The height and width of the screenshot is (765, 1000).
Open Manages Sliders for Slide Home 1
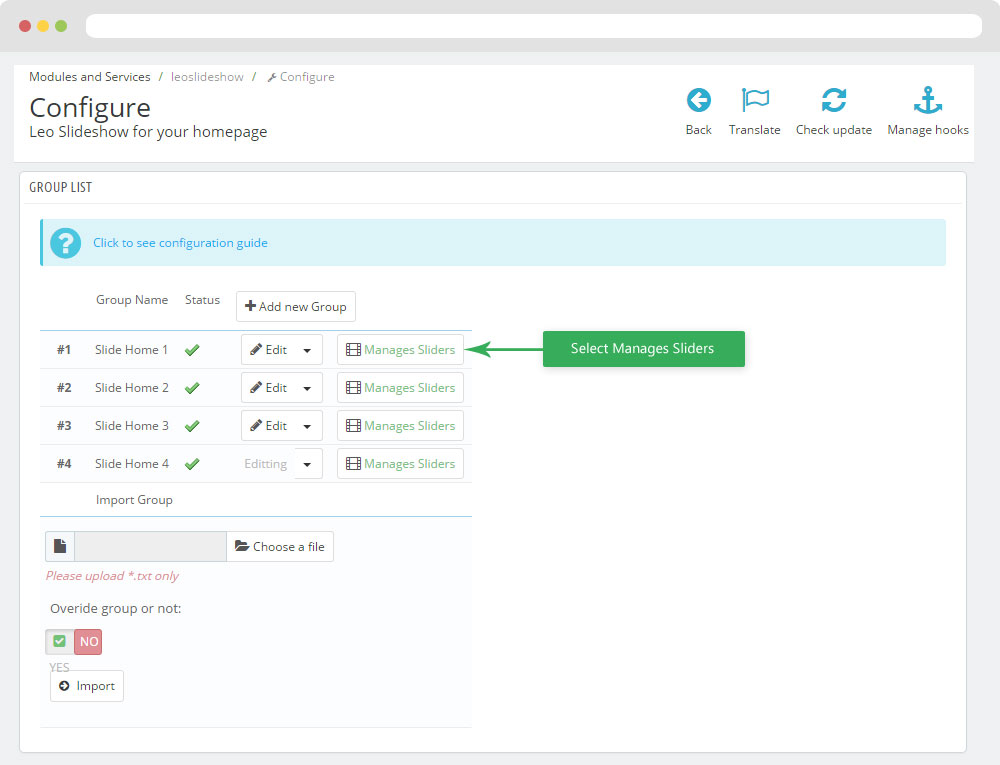[400, 350]
